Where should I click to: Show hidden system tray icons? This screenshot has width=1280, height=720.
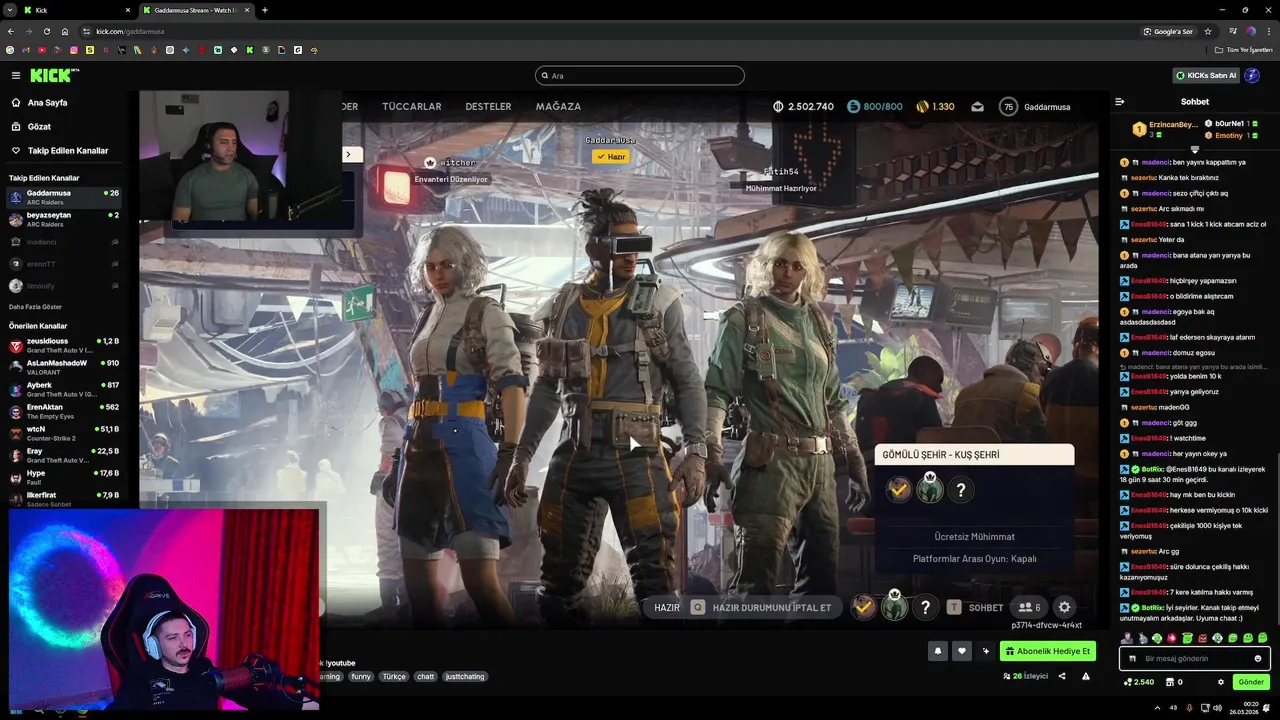1158,707
